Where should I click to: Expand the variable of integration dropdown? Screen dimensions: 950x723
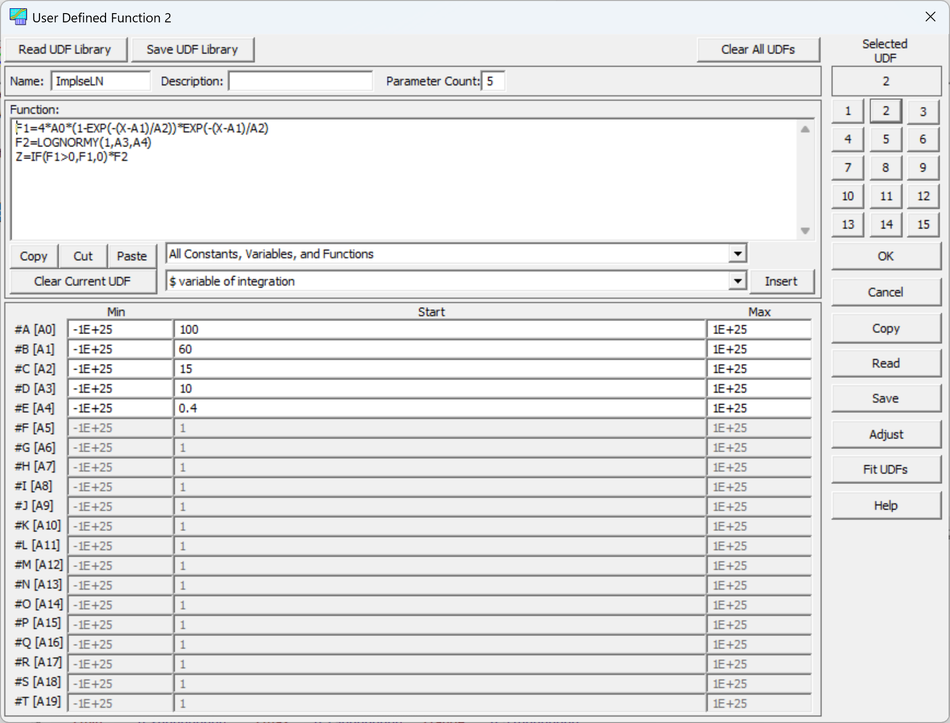tap(737, 281)
